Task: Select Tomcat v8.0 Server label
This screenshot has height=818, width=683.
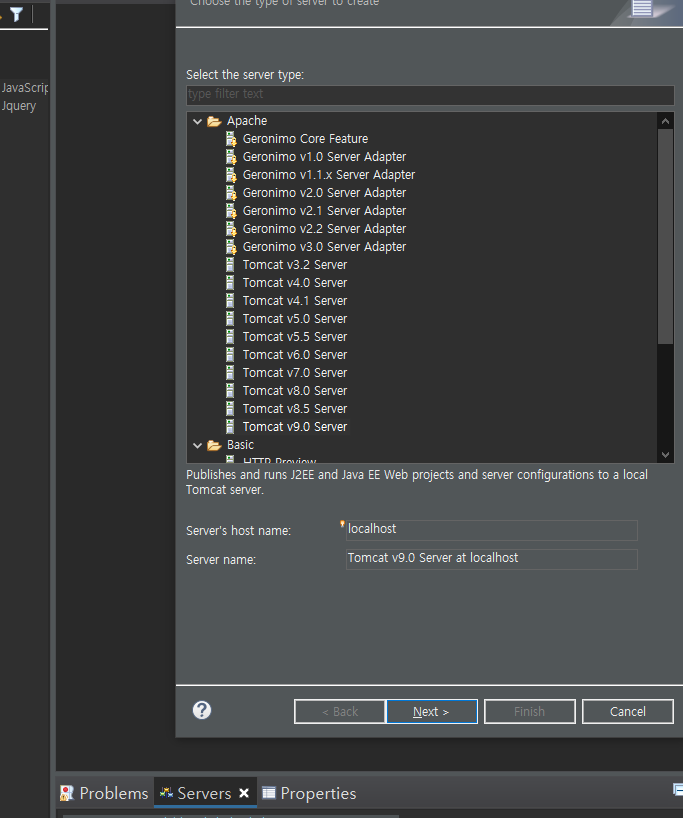Action: (295, 391)
